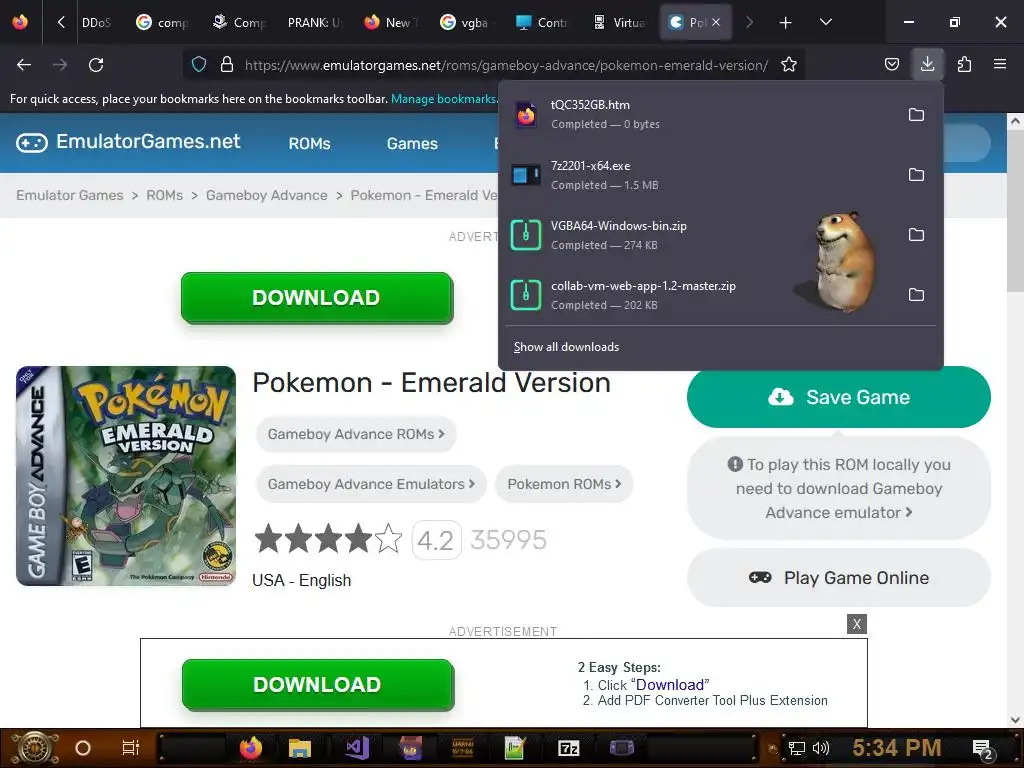Click the page scrollbar up arrow
Screen dimensions: 1024x768
point(1015,121)
